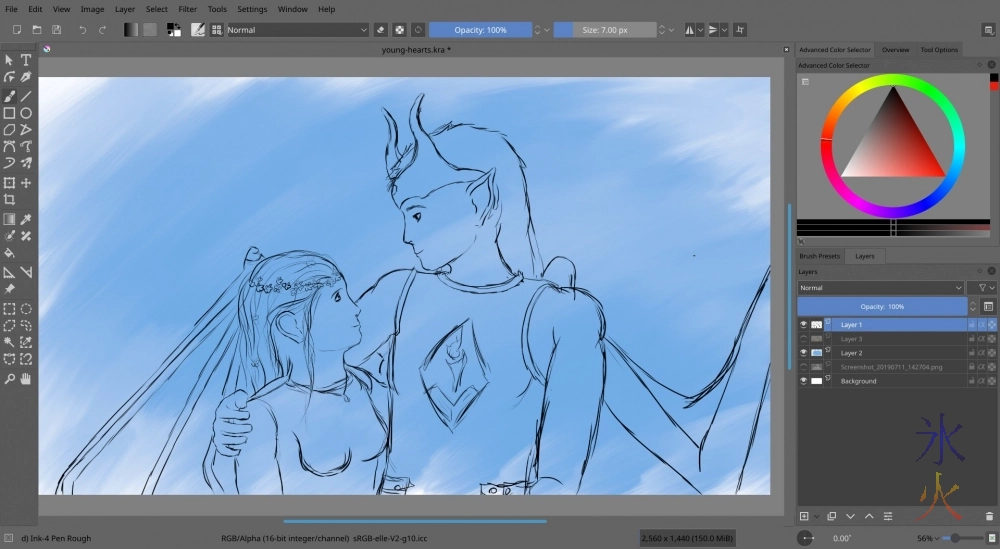Choose the Fill bucket tool
This screenshot has width=1000, height=549.
[9, 253]
